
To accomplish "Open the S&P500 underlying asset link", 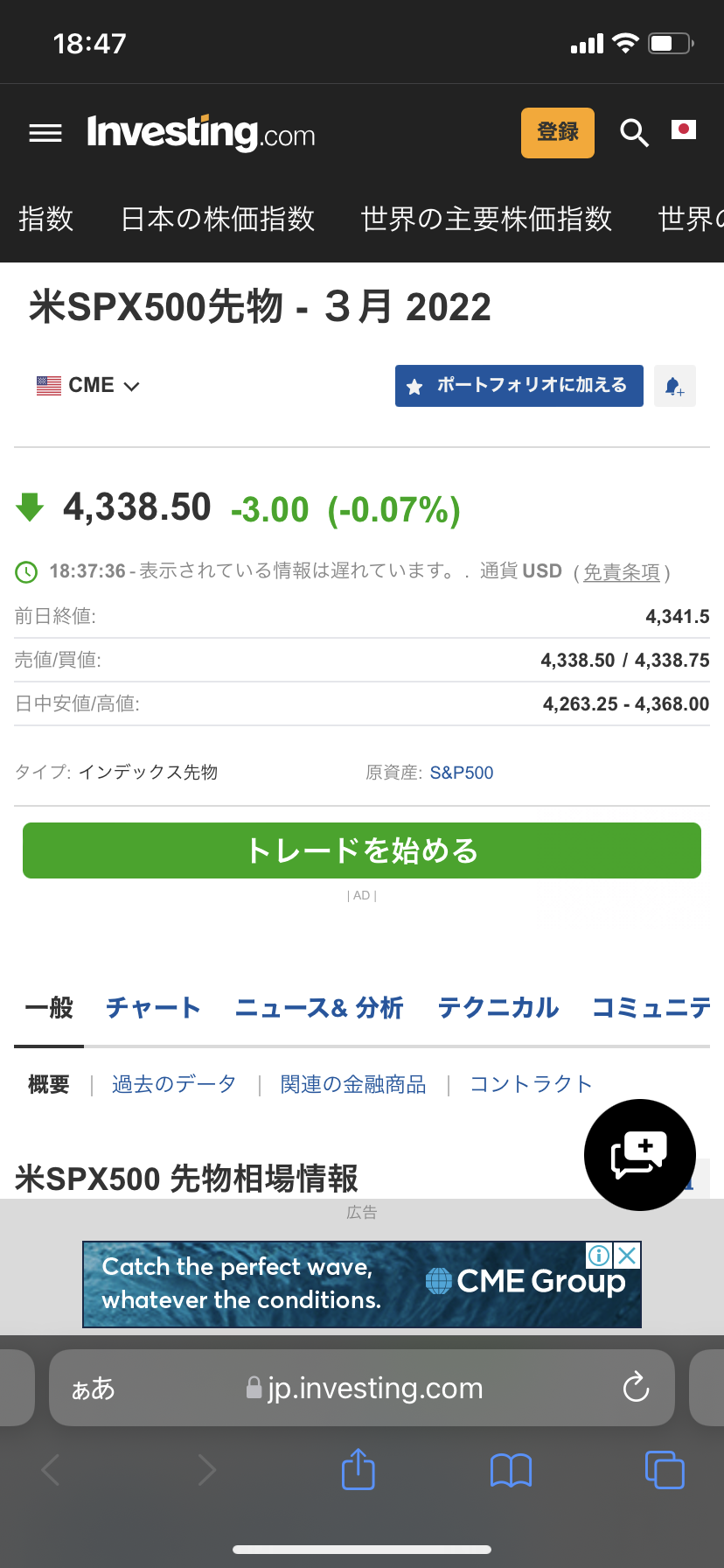I will coord(462,773).
